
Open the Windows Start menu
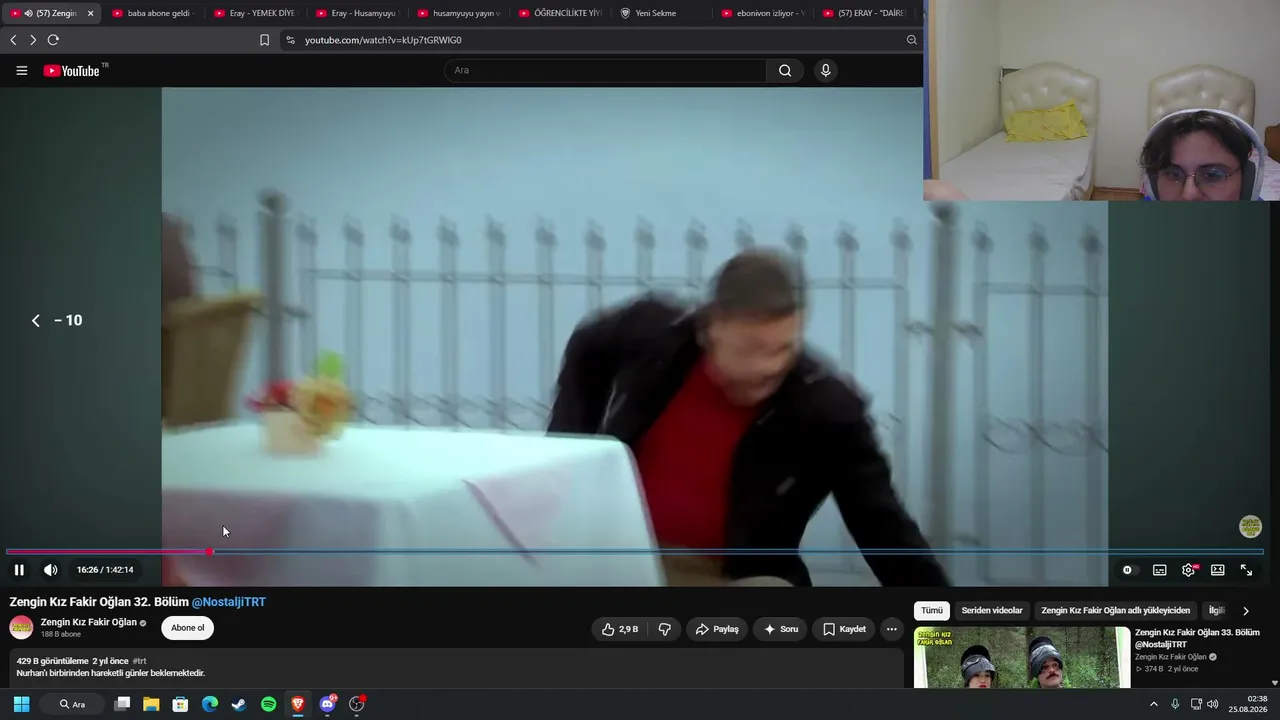coord(21,704)
